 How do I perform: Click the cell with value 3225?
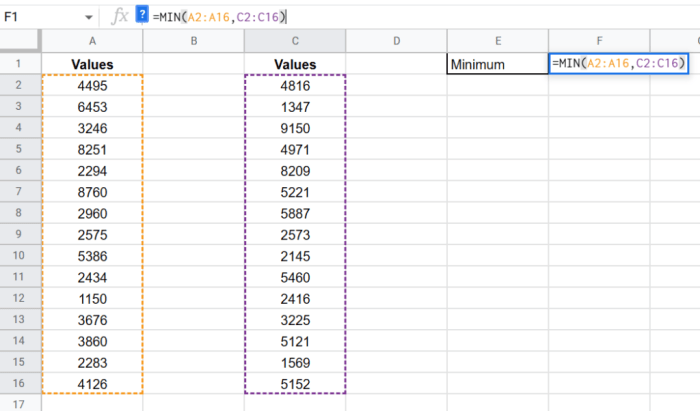coord(295,320)
